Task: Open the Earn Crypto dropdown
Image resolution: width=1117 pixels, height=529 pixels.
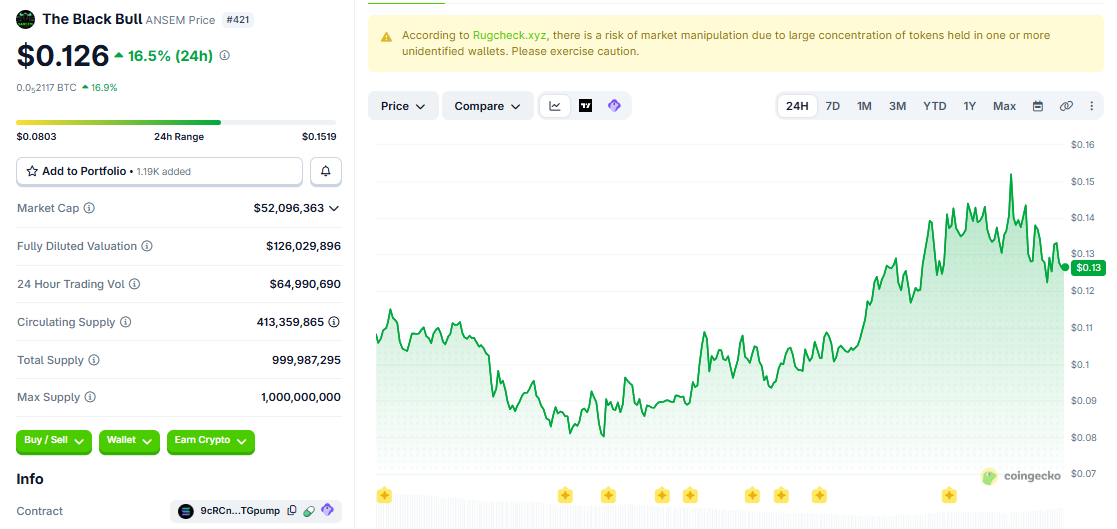Action: coord(211,441)
